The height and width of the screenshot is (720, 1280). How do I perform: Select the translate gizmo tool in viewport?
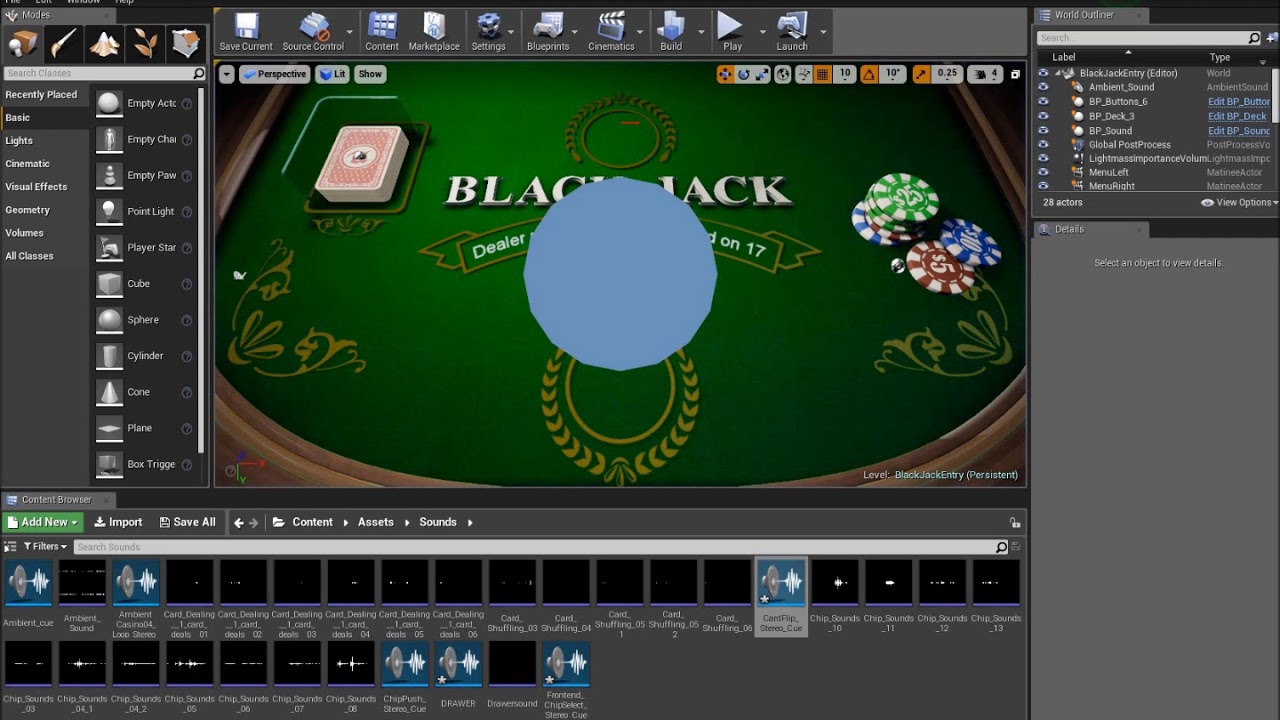pyautogui.click(x=725, y=74)
